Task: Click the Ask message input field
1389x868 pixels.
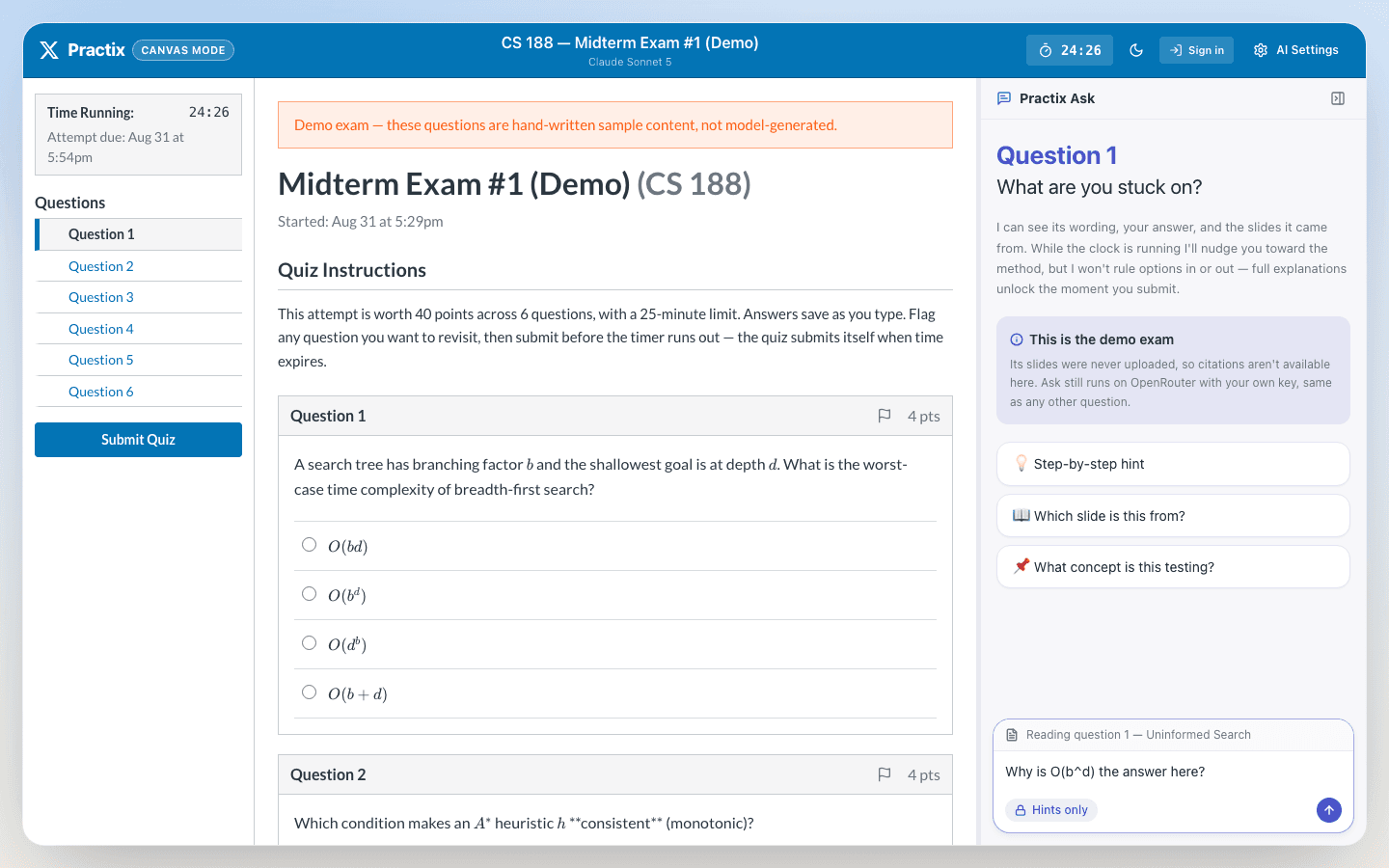Action: tap(1173, 772)
